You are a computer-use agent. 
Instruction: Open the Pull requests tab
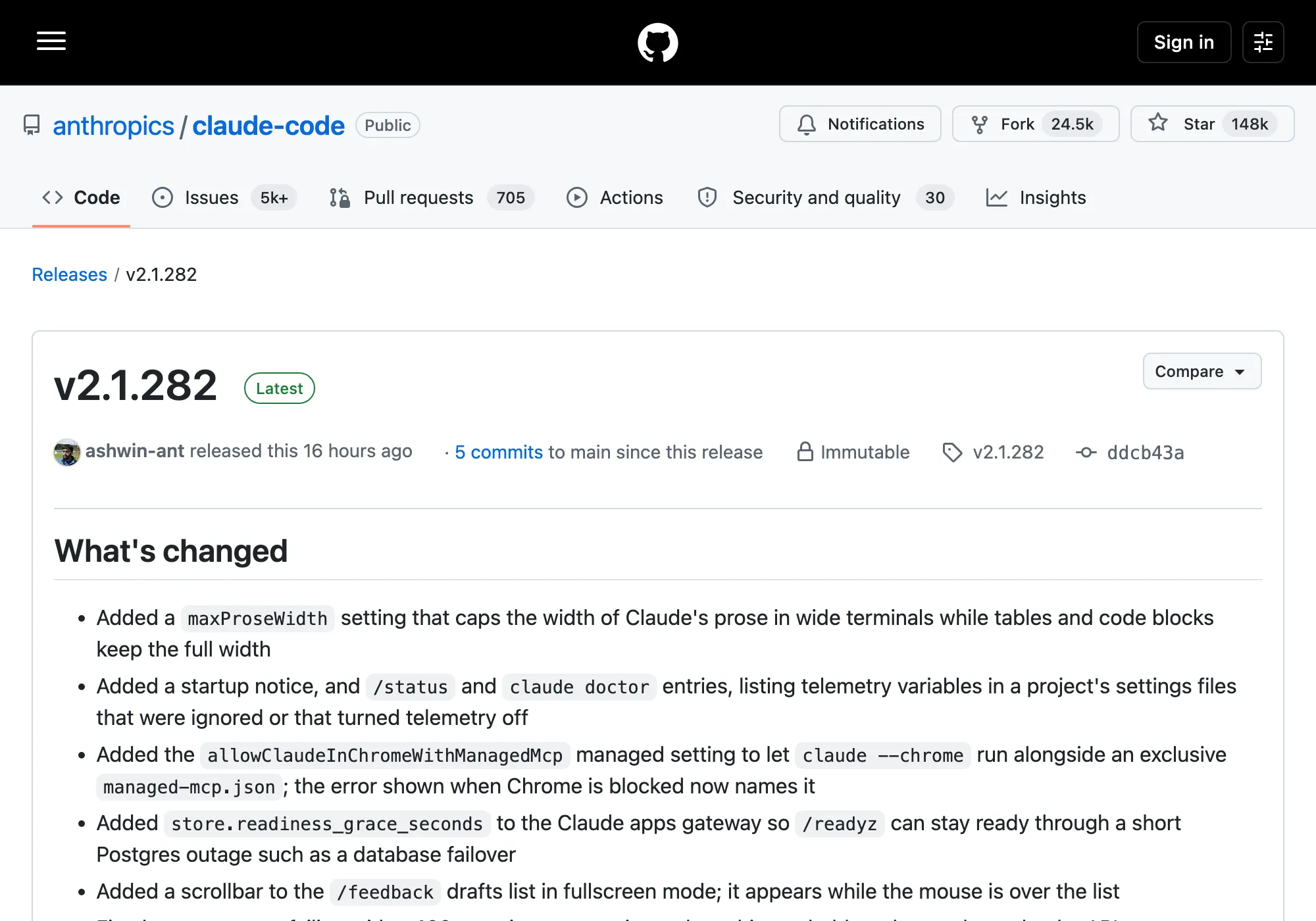coord(432,197)
